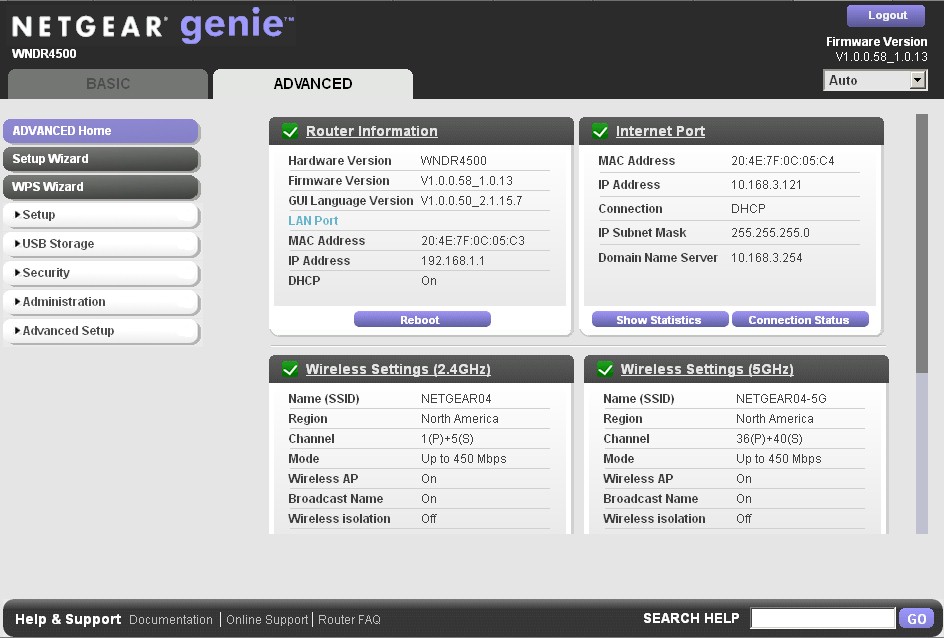Open Connection Status
This screenshot has height=638, width=944.
click(x=800, y=320)
